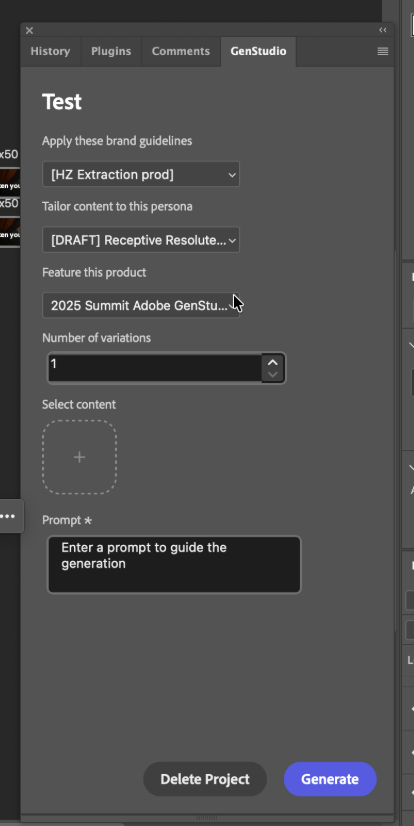
Task: Click the Generate button
Action: click(330, 779)
